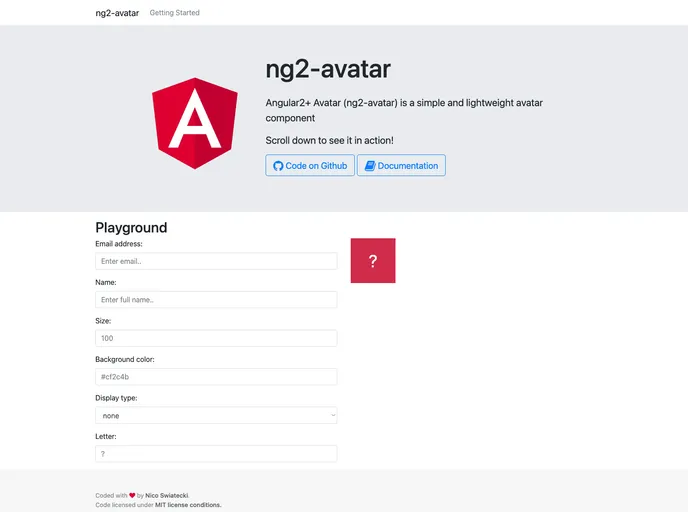This screenshot has height=512, width=688.
Task: Click the GitHub octocat icon
Action: 278,166
